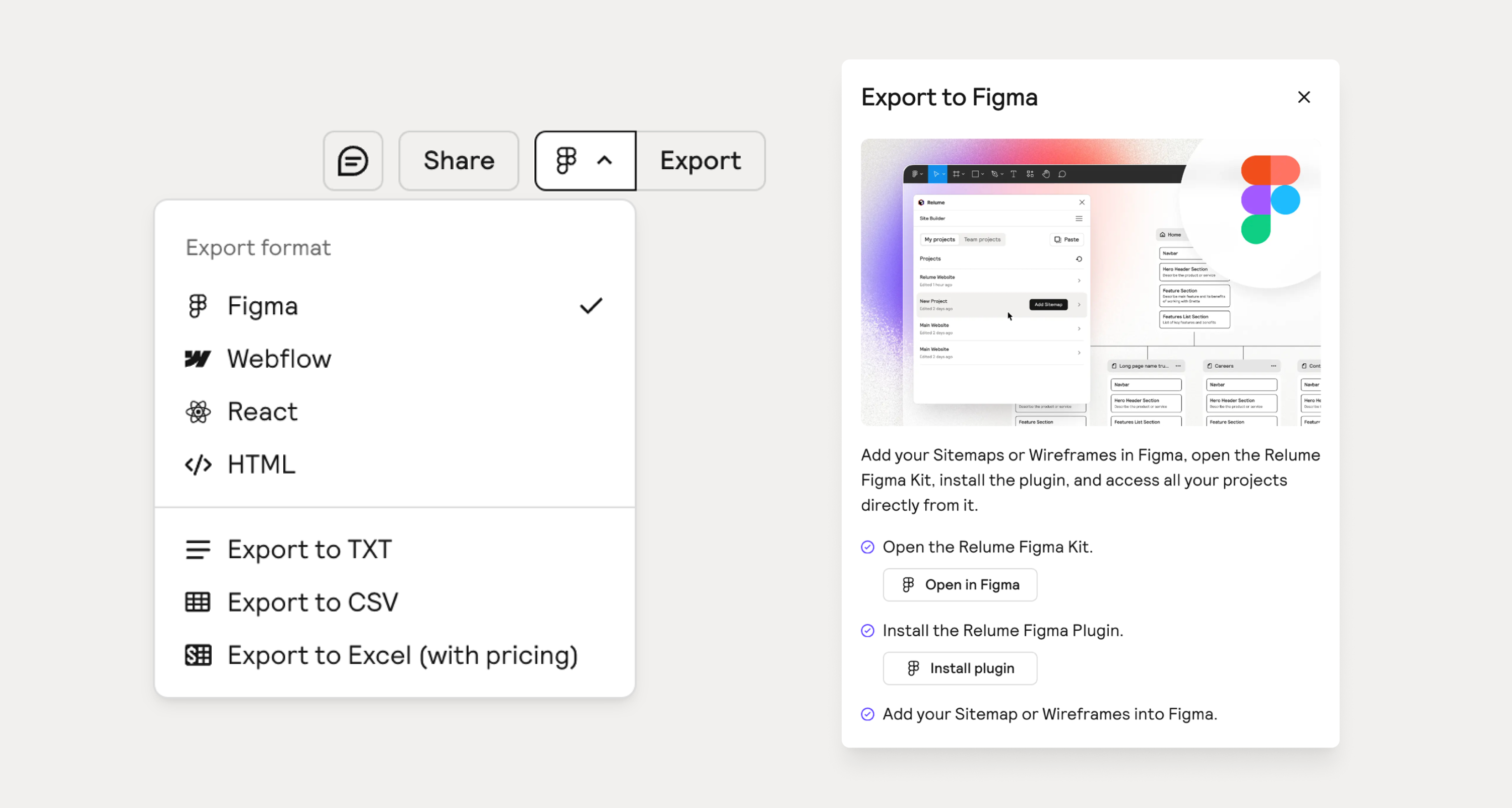Click the Export button
The width and height of the screenshot is (1512, 808).
tap(700, 161)
